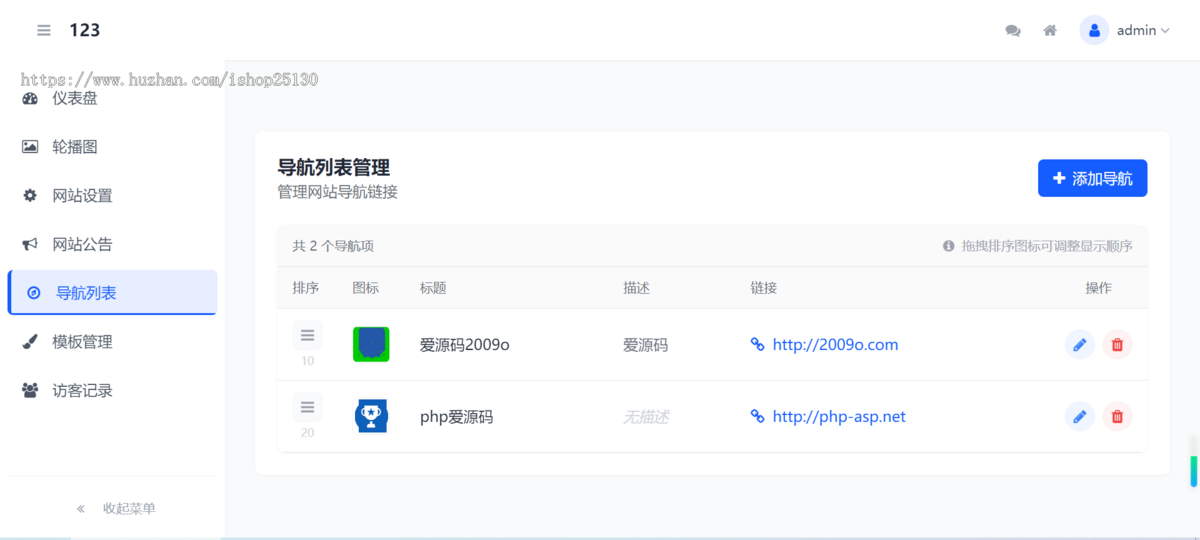The width and height of the screenshot is (1200, 540).
Task: Click the 网站公告 megaphone icon
Action: [30, 244]
